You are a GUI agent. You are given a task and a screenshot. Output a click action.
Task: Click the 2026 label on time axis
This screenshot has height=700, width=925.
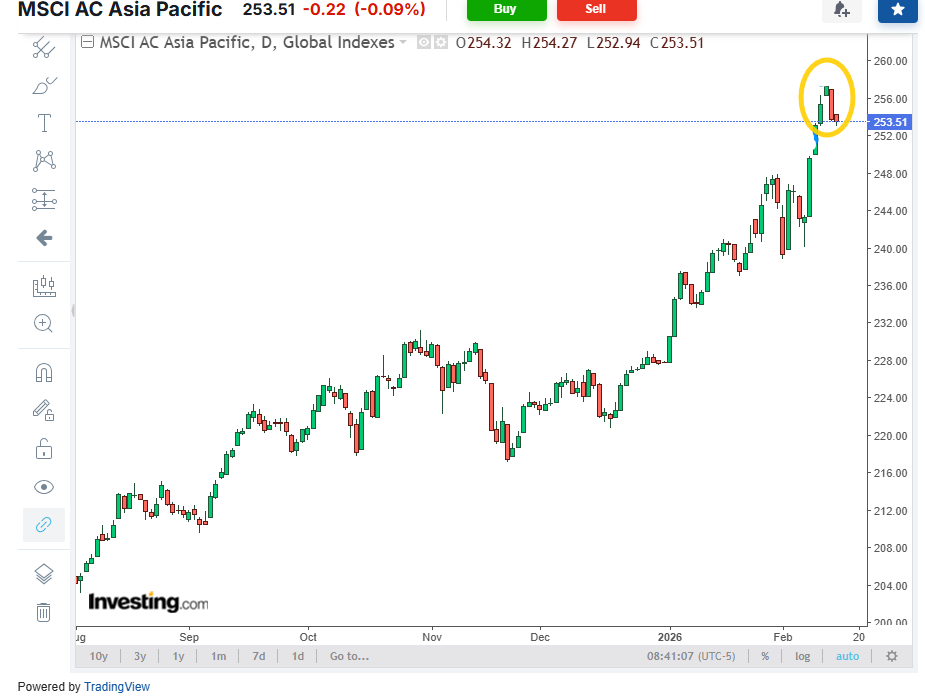coord(670,637)
